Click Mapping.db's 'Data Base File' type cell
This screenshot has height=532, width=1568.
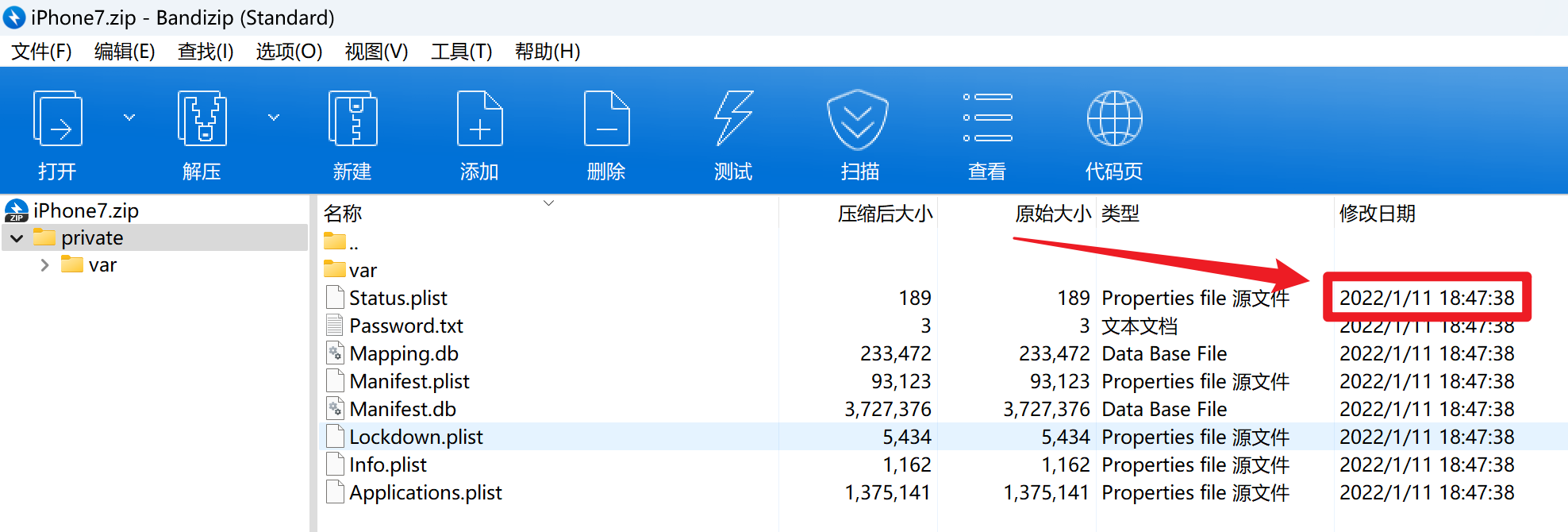(x=1164, y=353)
